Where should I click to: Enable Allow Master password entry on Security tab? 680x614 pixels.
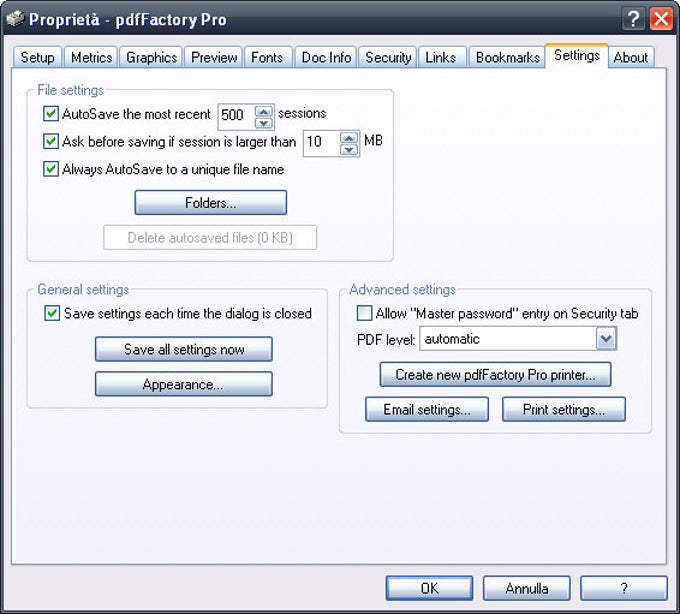[364, 313]
